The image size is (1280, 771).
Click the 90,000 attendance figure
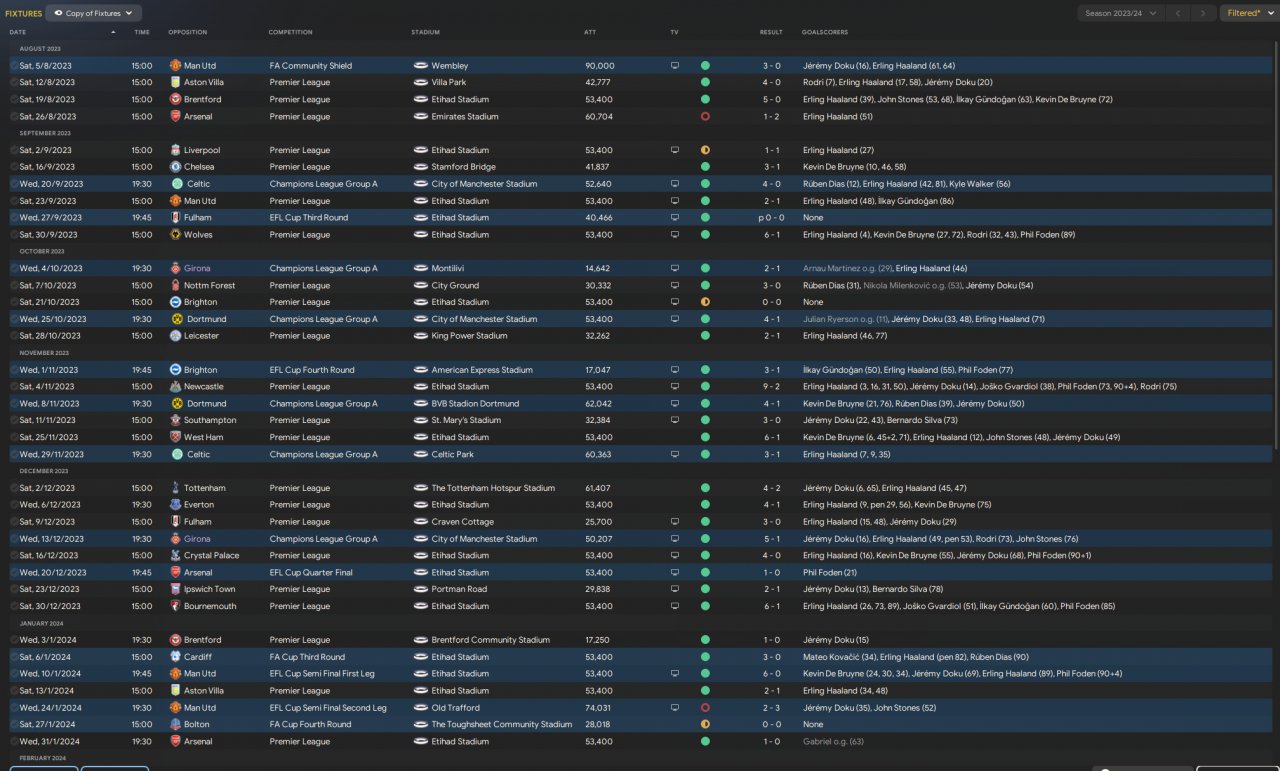point(600,66)
